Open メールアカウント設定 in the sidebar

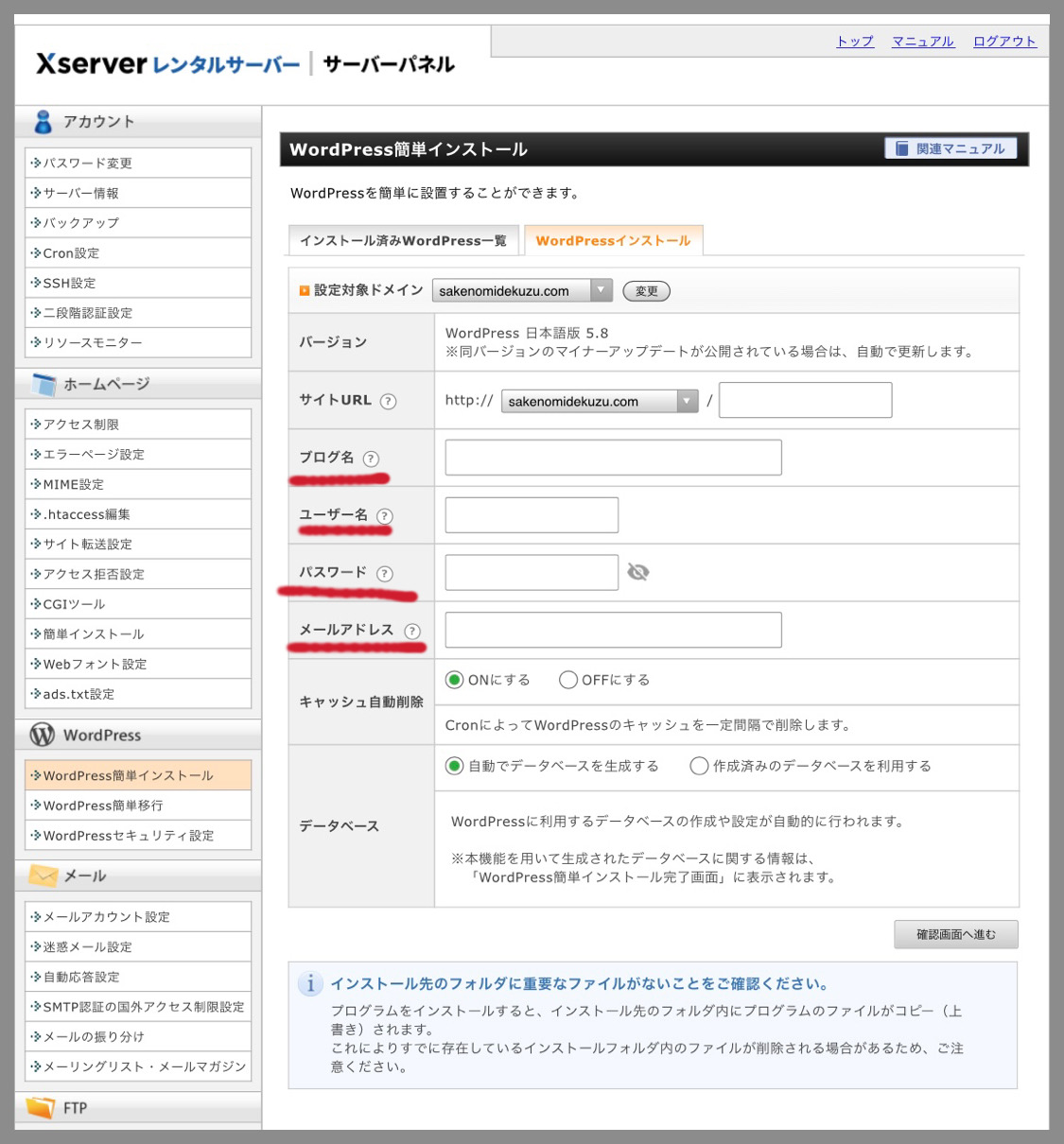coord(138,917)
